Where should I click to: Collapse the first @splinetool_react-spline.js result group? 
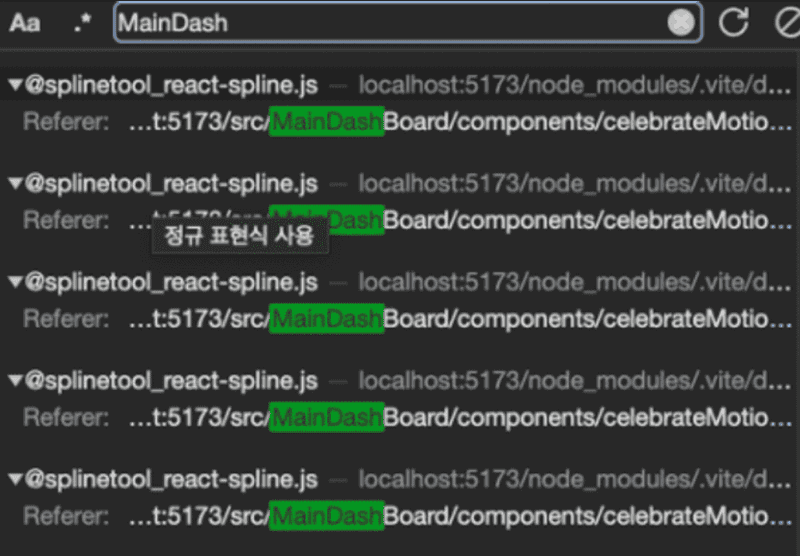(x=14, y=85)
